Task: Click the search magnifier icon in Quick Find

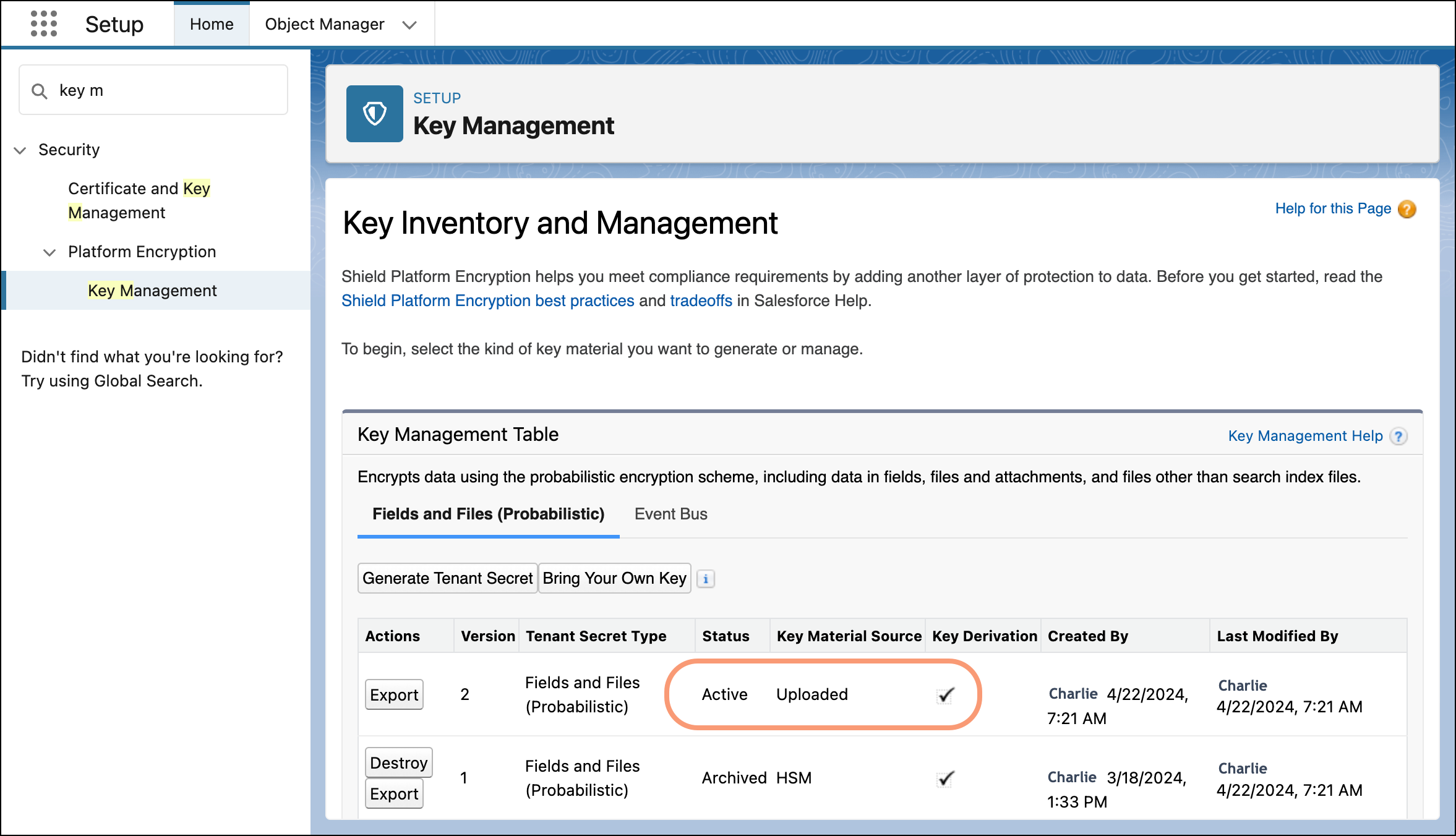Action: coord(40,92)
